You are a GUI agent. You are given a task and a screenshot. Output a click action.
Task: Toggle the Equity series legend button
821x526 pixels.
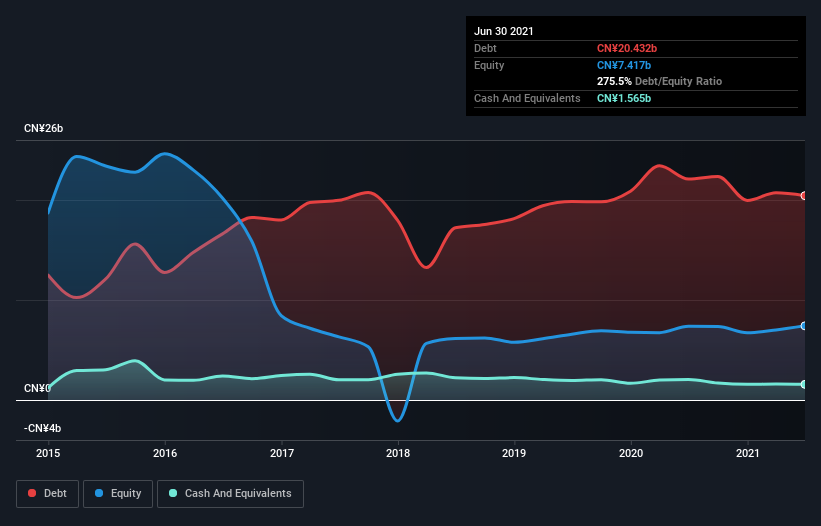(x=118, y=494)
